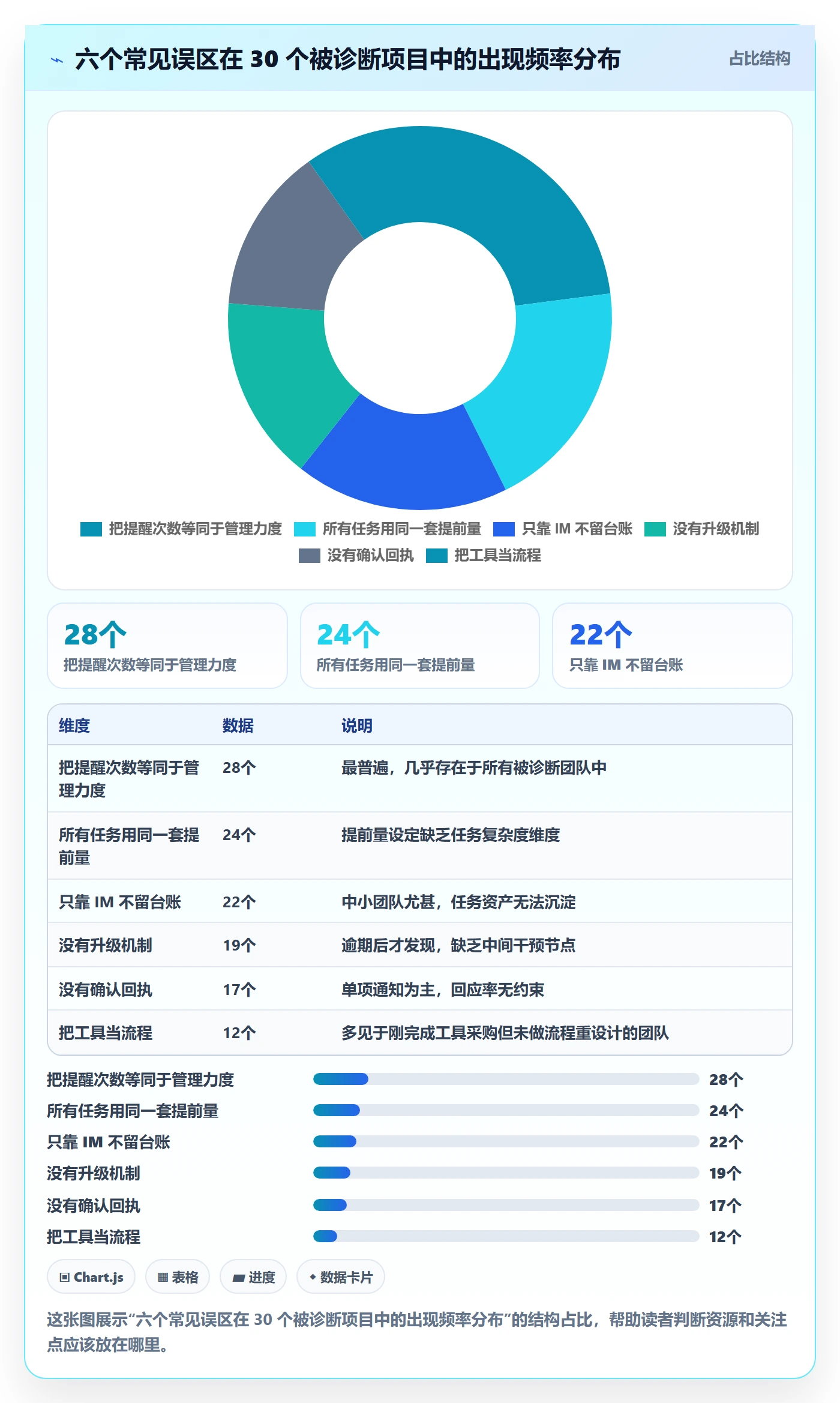This screenshot has height=1403, width=840.
Task: Select table cell 提前量设定缺乏任务复杂度维度
Action: pyautogui.click(x=451, y=835)
